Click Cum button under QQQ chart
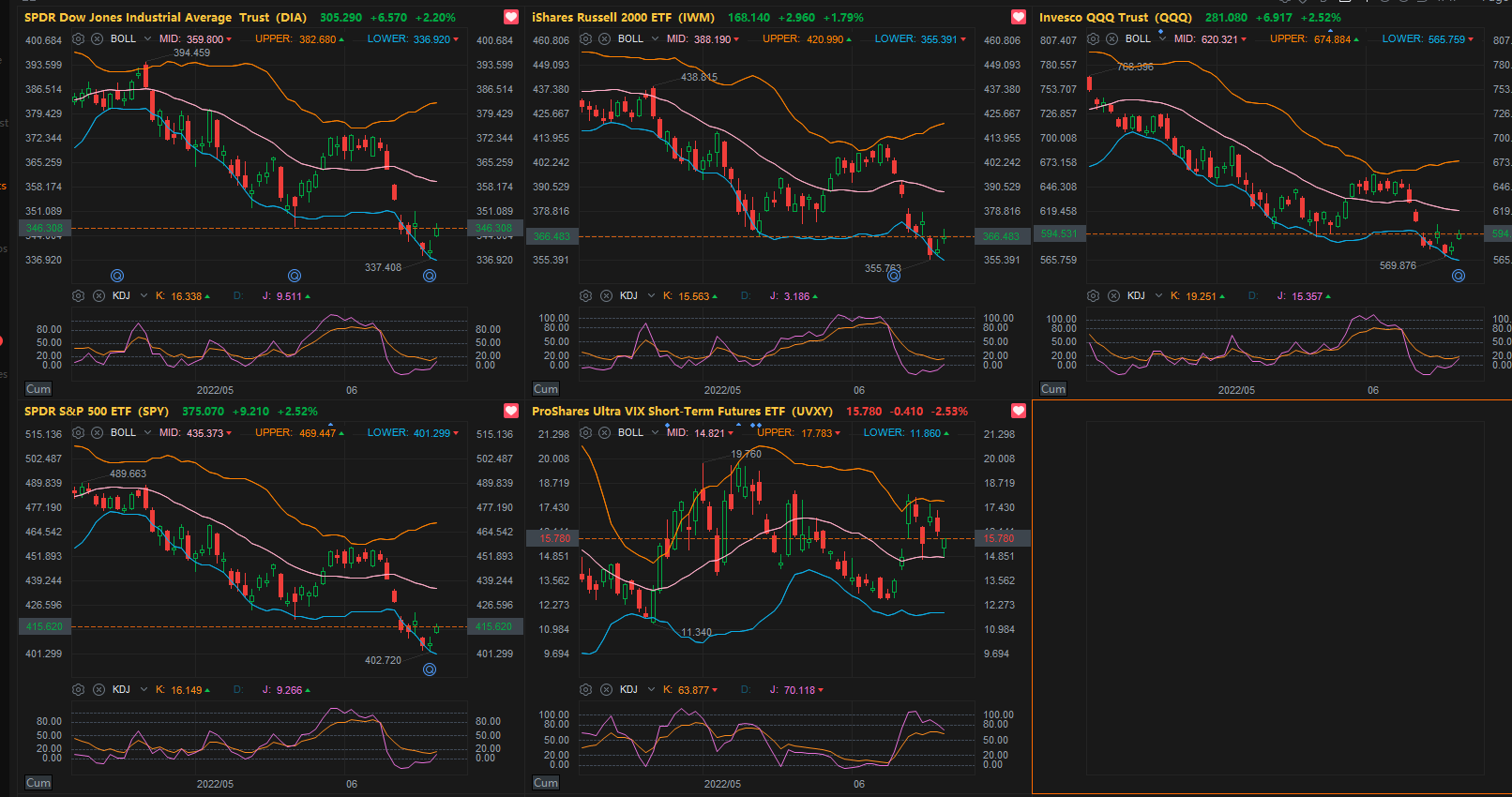This screenshot has height=797, width=1512. (x=1053, y=389)
